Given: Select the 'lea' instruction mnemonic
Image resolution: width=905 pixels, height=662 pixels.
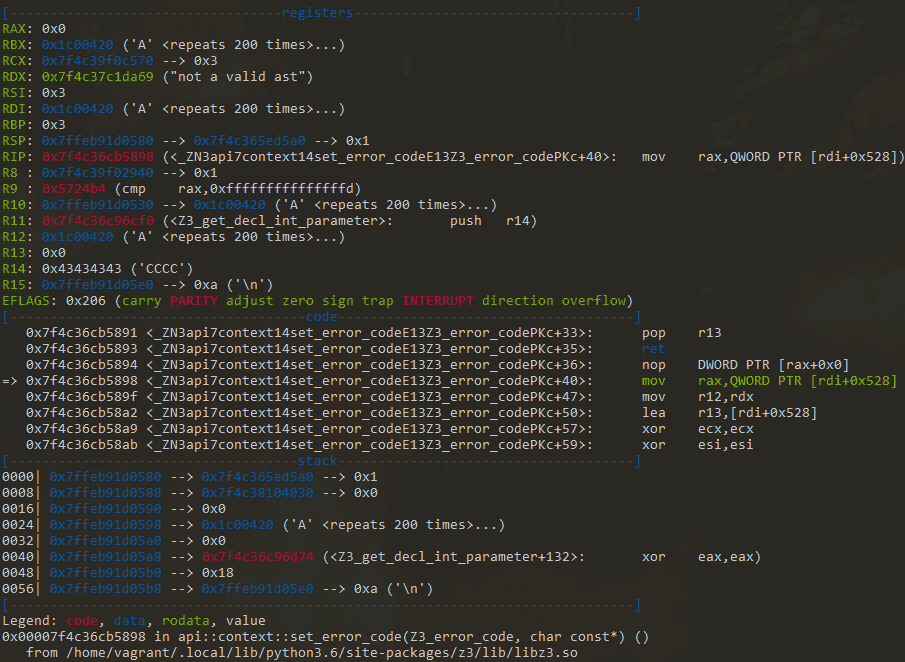Looking at the screenshot, I should (653, 413).
